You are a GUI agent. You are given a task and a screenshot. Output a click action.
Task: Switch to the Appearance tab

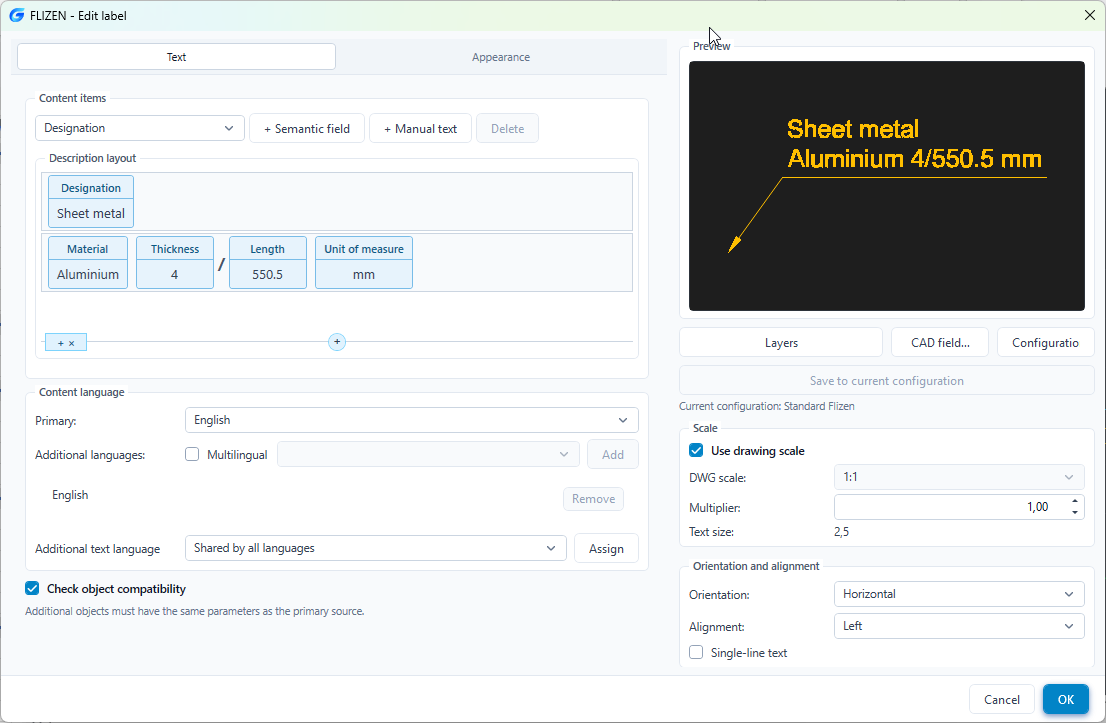[x=501, y=57]
